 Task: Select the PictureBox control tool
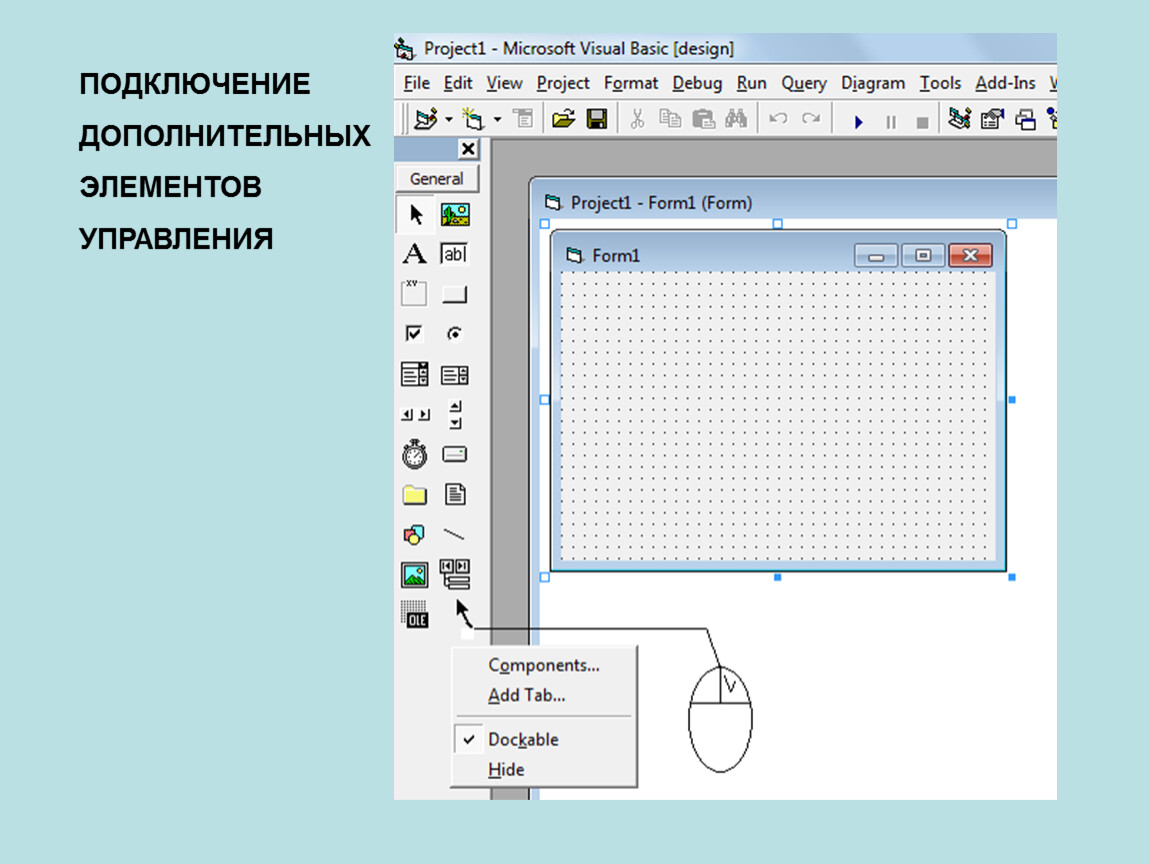(x=455, y=215)
